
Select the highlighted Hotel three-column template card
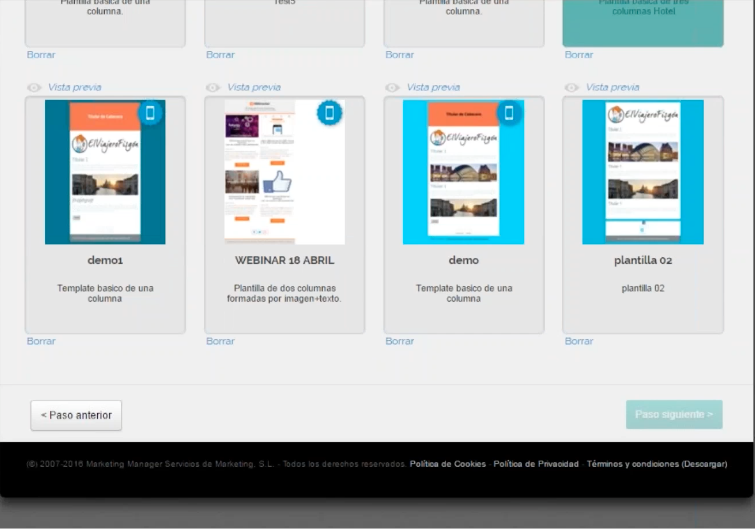point(643,23)
